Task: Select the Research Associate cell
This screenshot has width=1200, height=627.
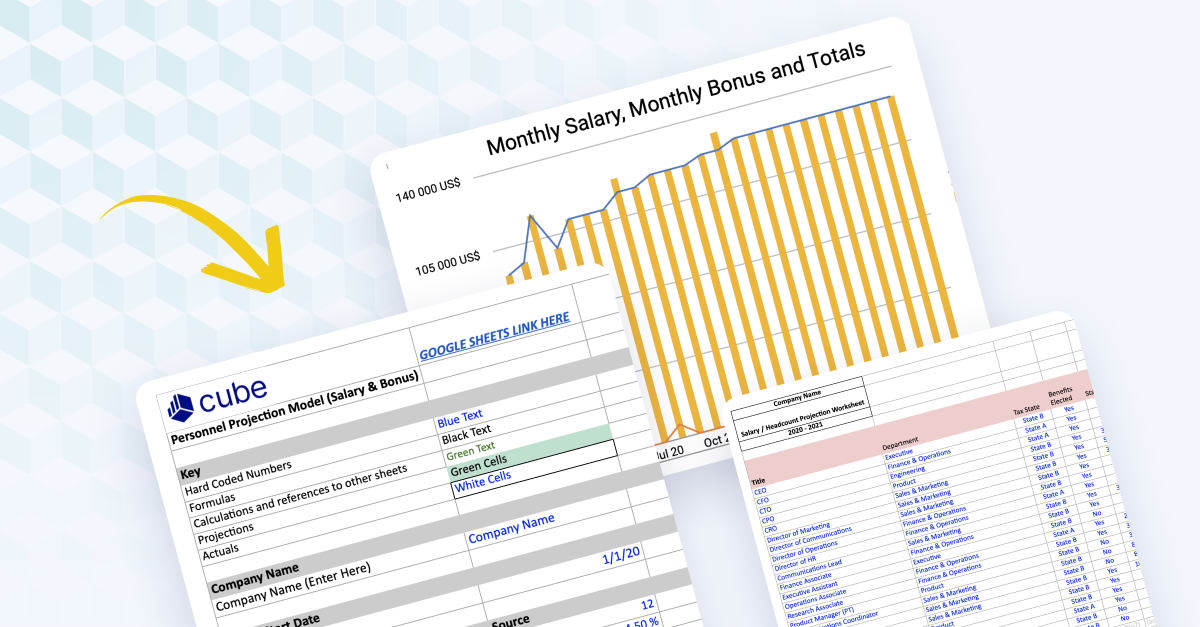Action: click(x=815, y=609)
